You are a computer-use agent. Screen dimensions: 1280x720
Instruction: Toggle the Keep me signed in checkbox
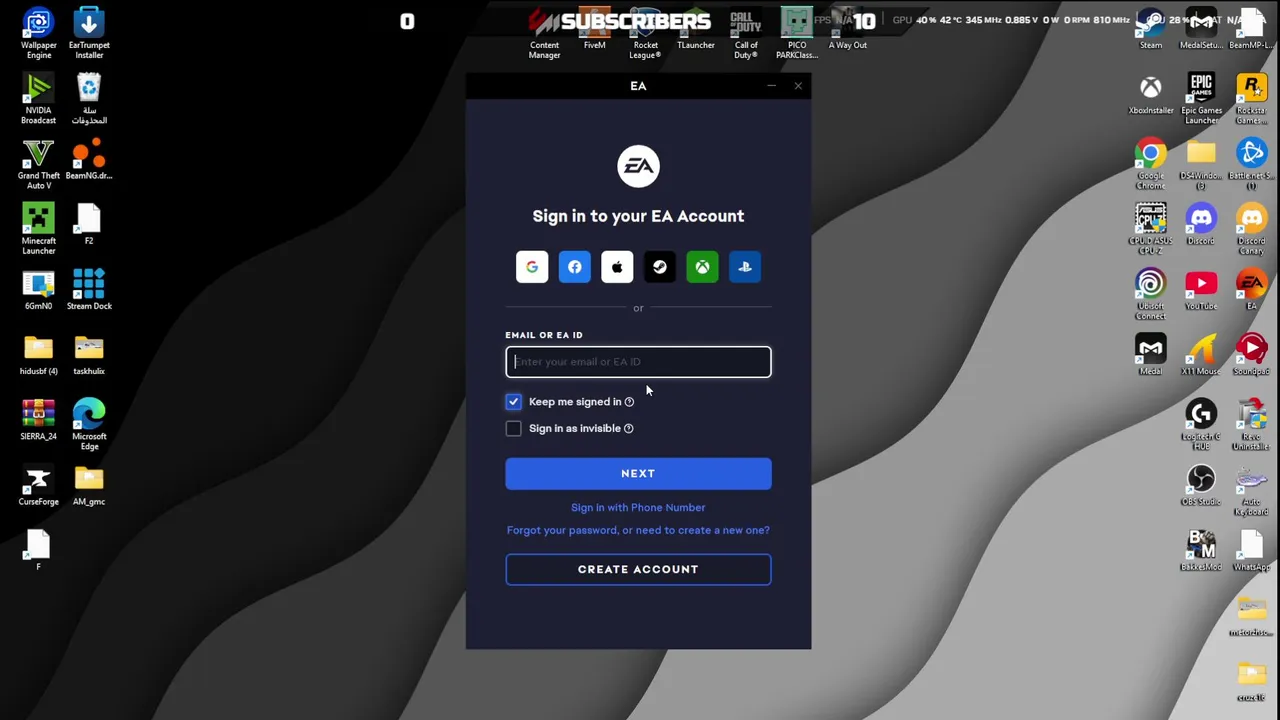coord(513,402)
